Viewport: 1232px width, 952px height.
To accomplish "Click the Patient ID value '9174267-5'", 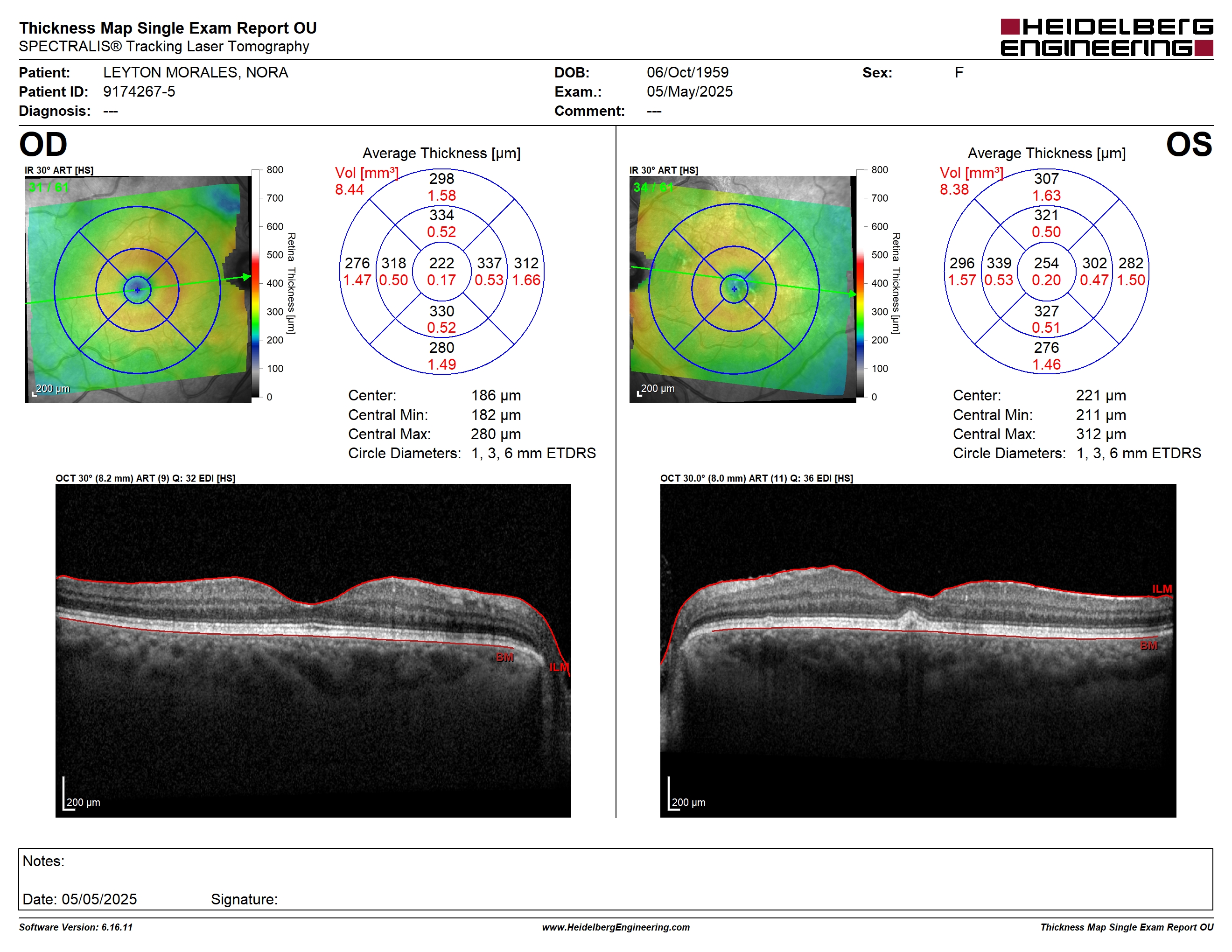I will tap(139, 91).
